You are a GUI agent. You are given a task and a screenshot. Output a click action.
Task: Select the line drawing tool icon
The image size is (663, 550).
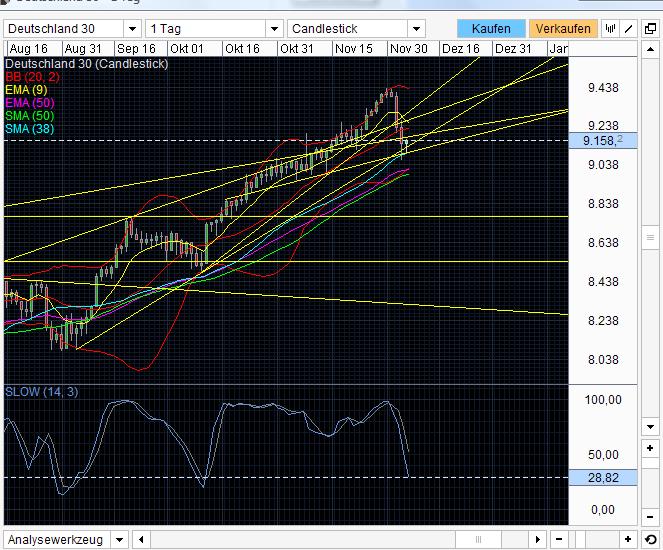pyautogui.click(x=628, y=29)
